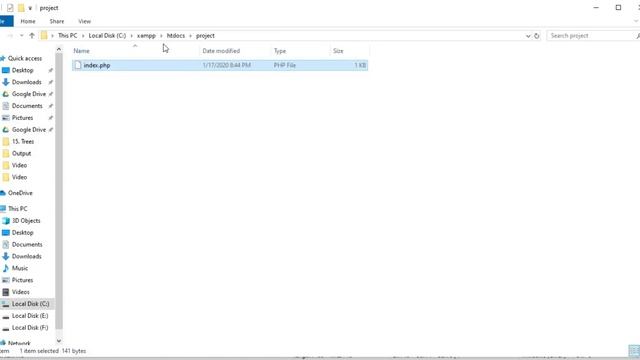This screenshot has width=640, height=360.
Task: Open quick access toolbar customize dropdown
Action: pyautogui.click(x=30, y=8)
